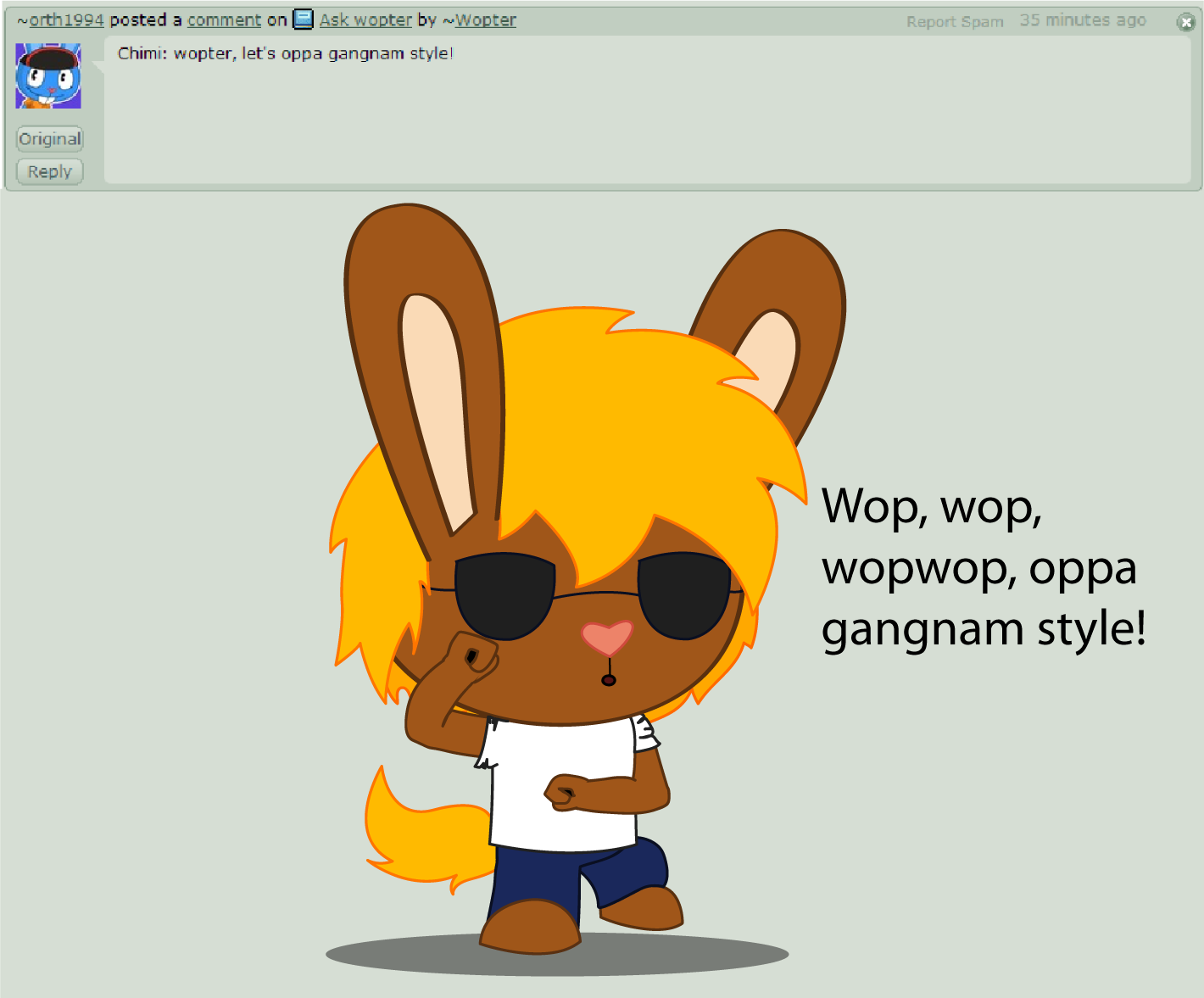The image size is (1204, 998).
Task: Dismiss the comment with the close icon
Action: click(x=1186, y=22)
